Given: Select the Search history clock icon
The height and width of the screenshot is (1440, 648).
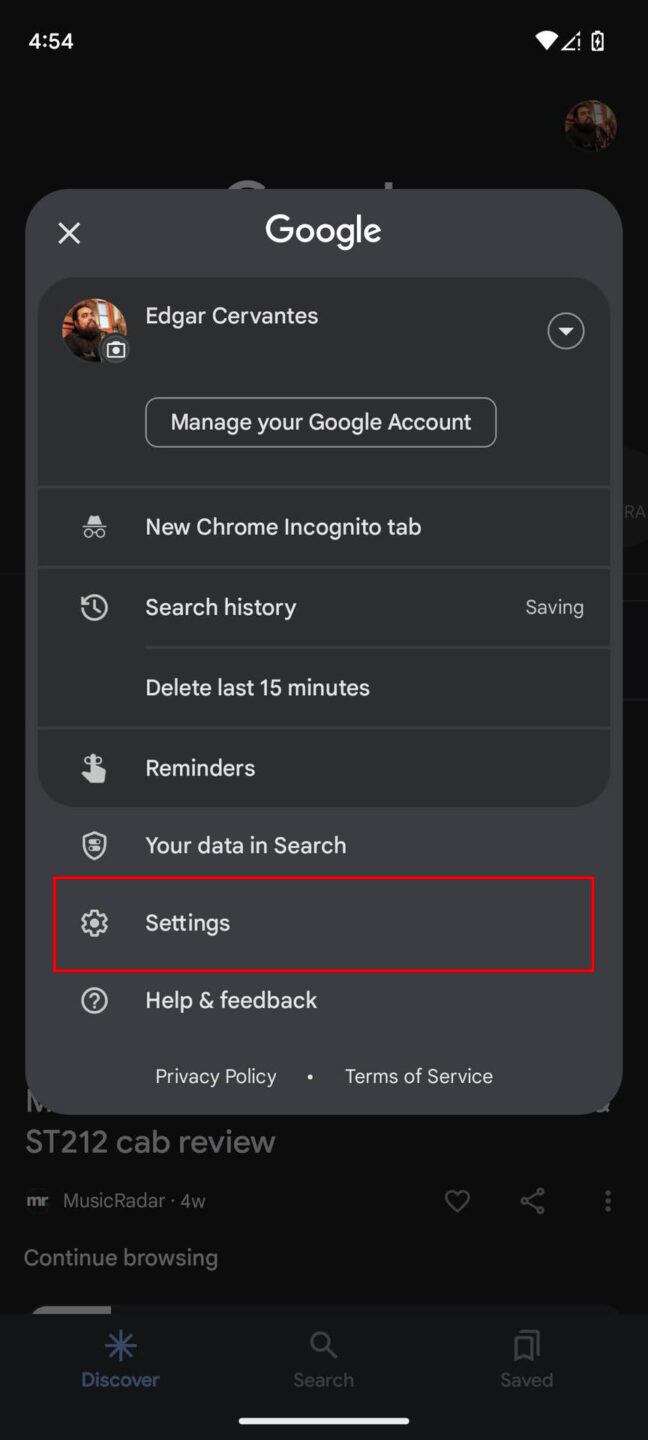Looking at the screenshot, I should coord(94,607).
